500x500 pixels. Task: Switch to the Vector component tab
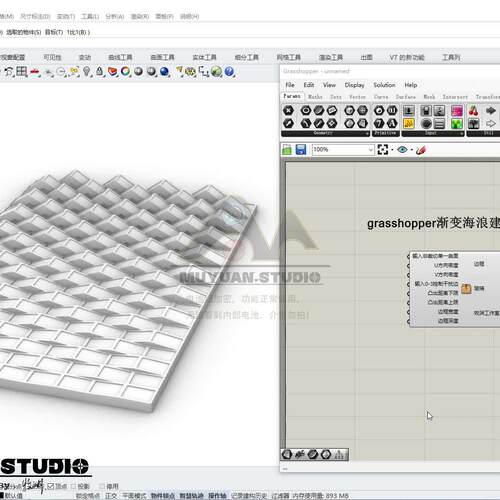[357, 97]
